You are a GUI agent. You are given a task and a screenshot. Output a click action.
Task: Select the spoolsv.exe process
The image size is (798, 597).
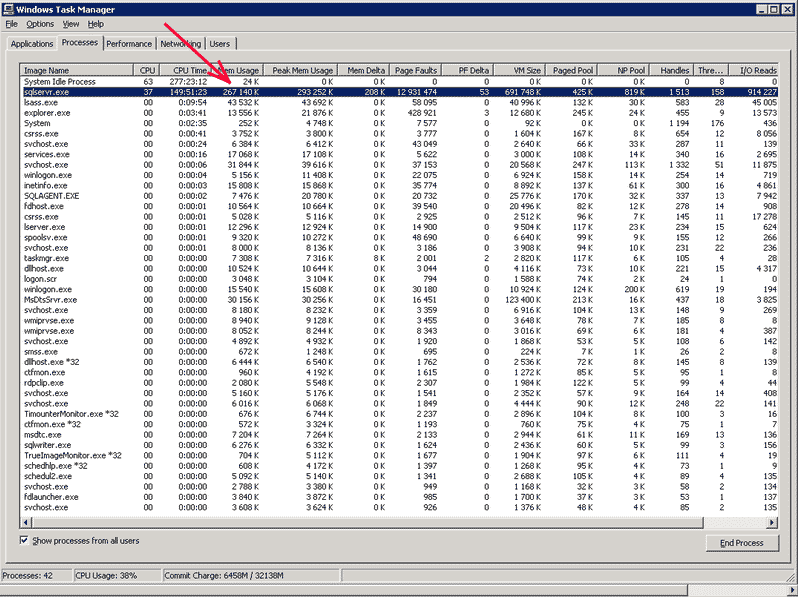399,237
